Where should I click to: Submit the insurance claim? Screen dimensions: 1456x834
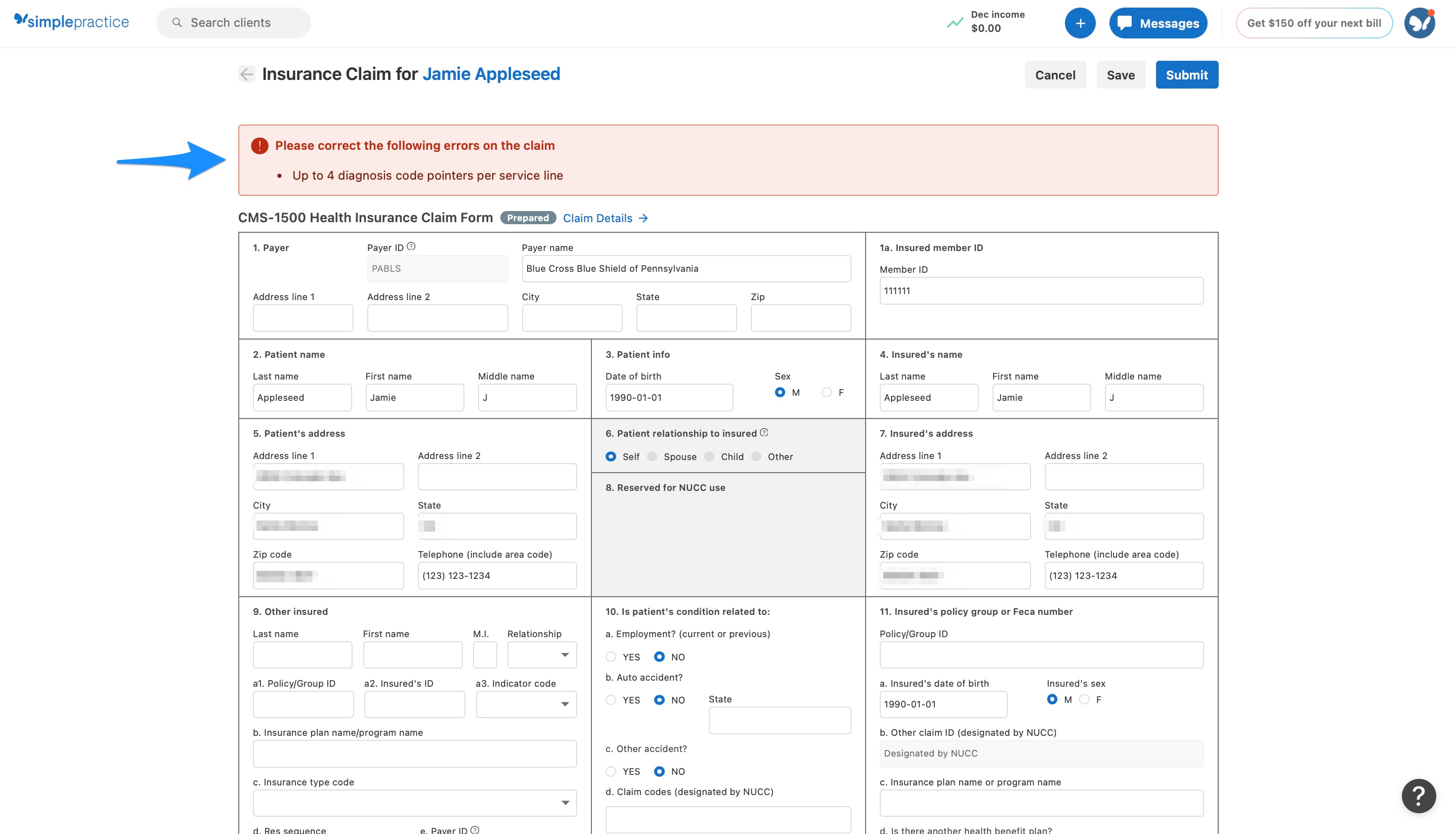tap(1186, 74)
